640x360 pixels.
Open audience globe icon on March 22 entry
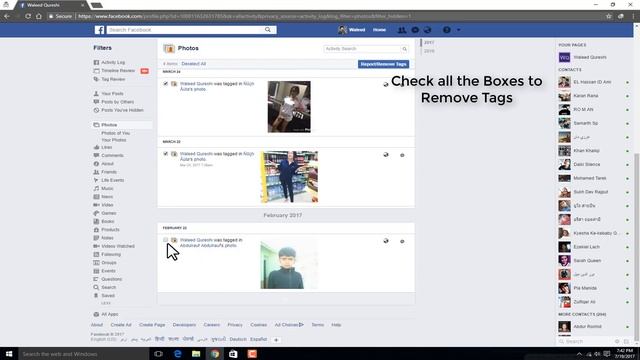click(386, 155)
